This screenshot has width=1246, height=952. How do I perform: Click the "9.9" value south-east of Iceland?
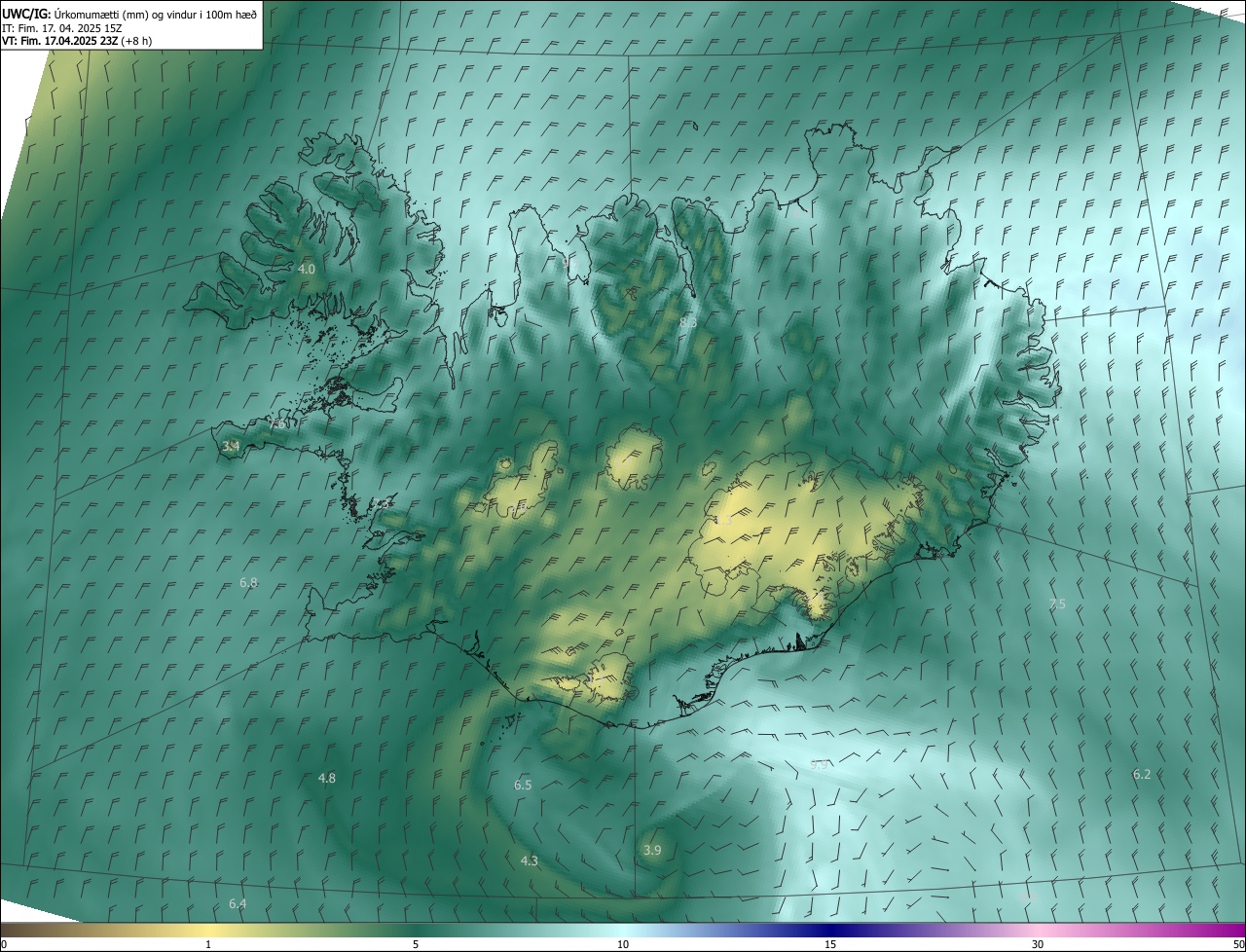819,765
